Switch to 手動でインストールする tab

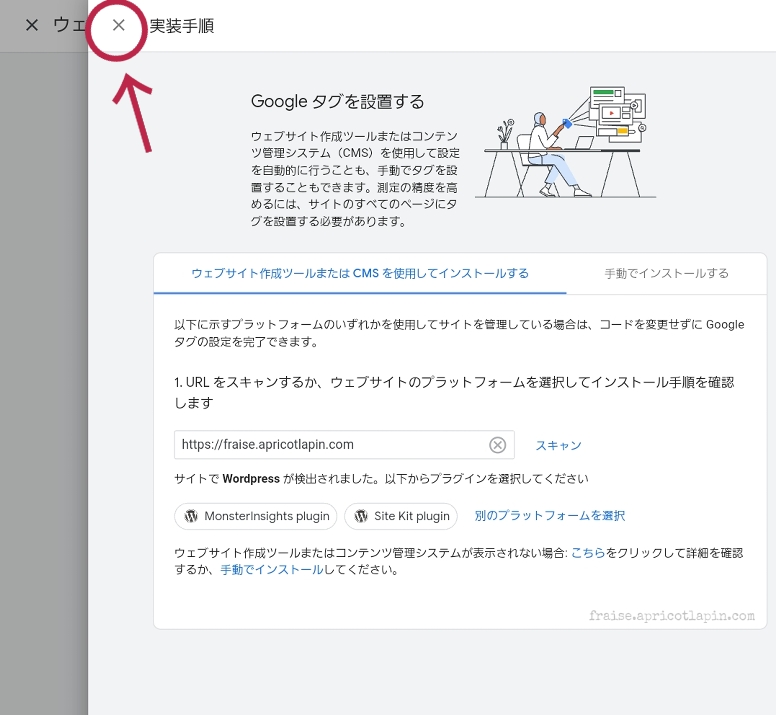click(666, 274)
